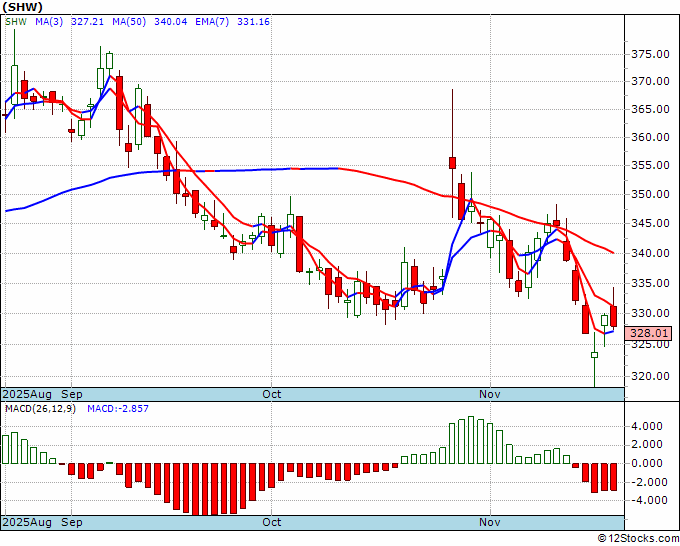
Task: Click the tallest green MACD histogram bar
Action: pyautogui.click(x=471, y=440)
